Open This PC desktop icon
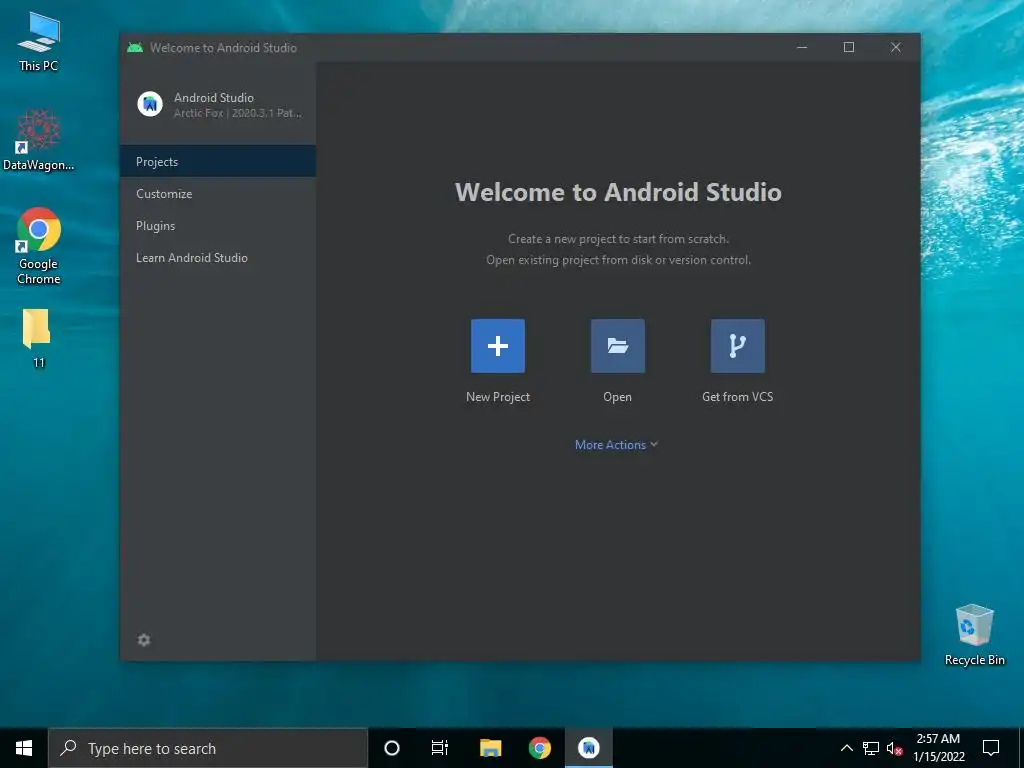Screen dimensions: 1024x768 (39, 40)
